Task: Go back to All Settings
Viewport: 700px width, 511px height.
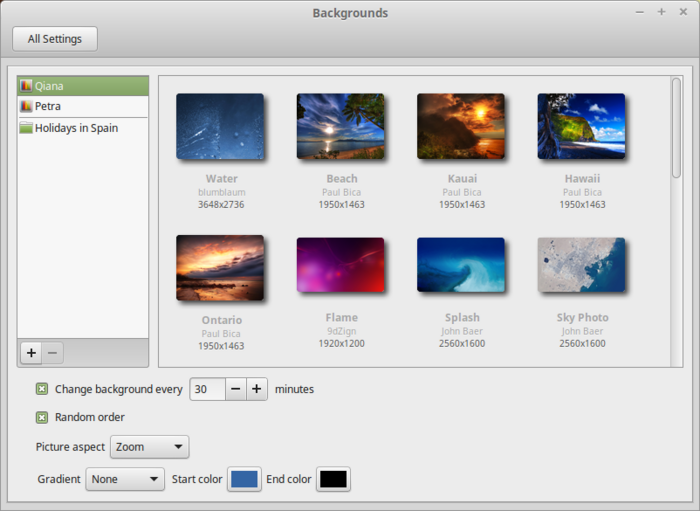Action: [x=55, y=39]
